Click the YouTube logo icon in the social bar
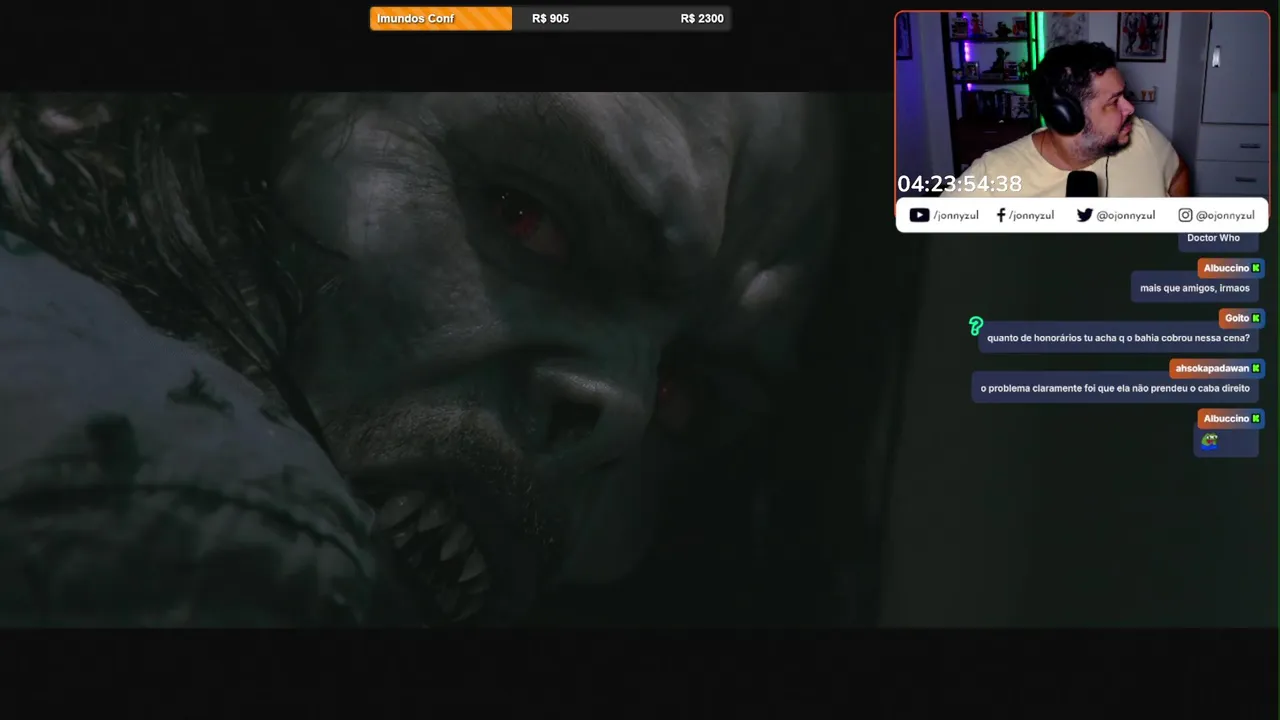Viewport: 1280px width, 720px height. [919, 215]
